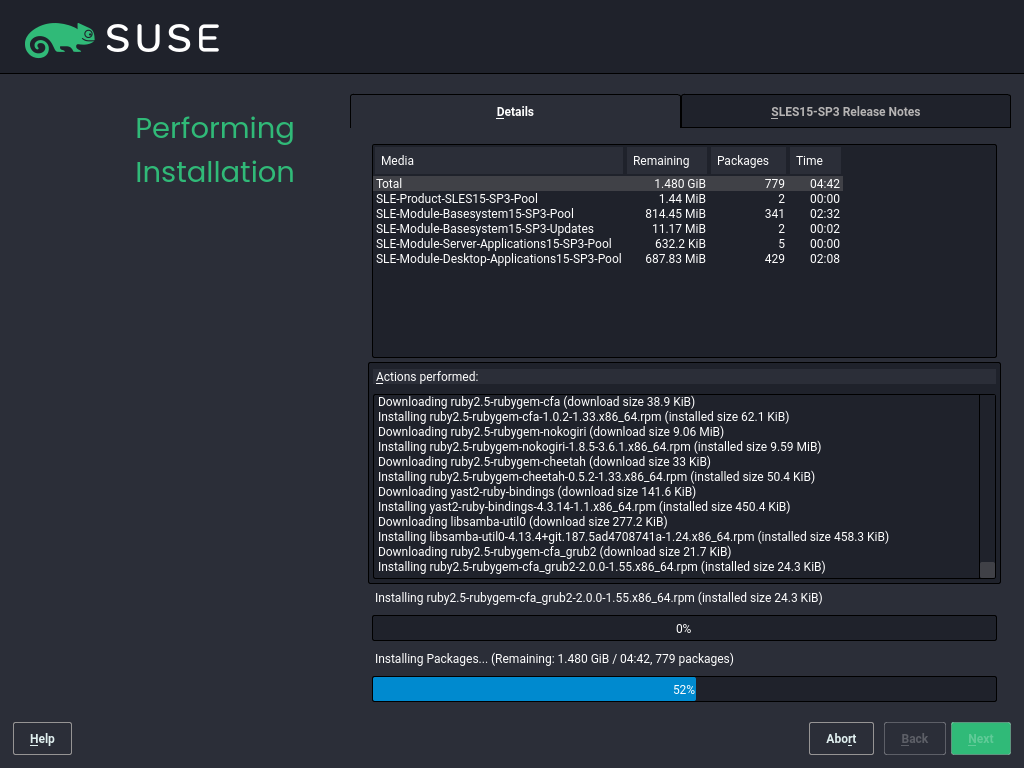Image resolution: width=1024 pixels, height=768 pixels.
Task: Open the SLES15-SP3 Release Notes tab
Action: click(x=845, y=112)
